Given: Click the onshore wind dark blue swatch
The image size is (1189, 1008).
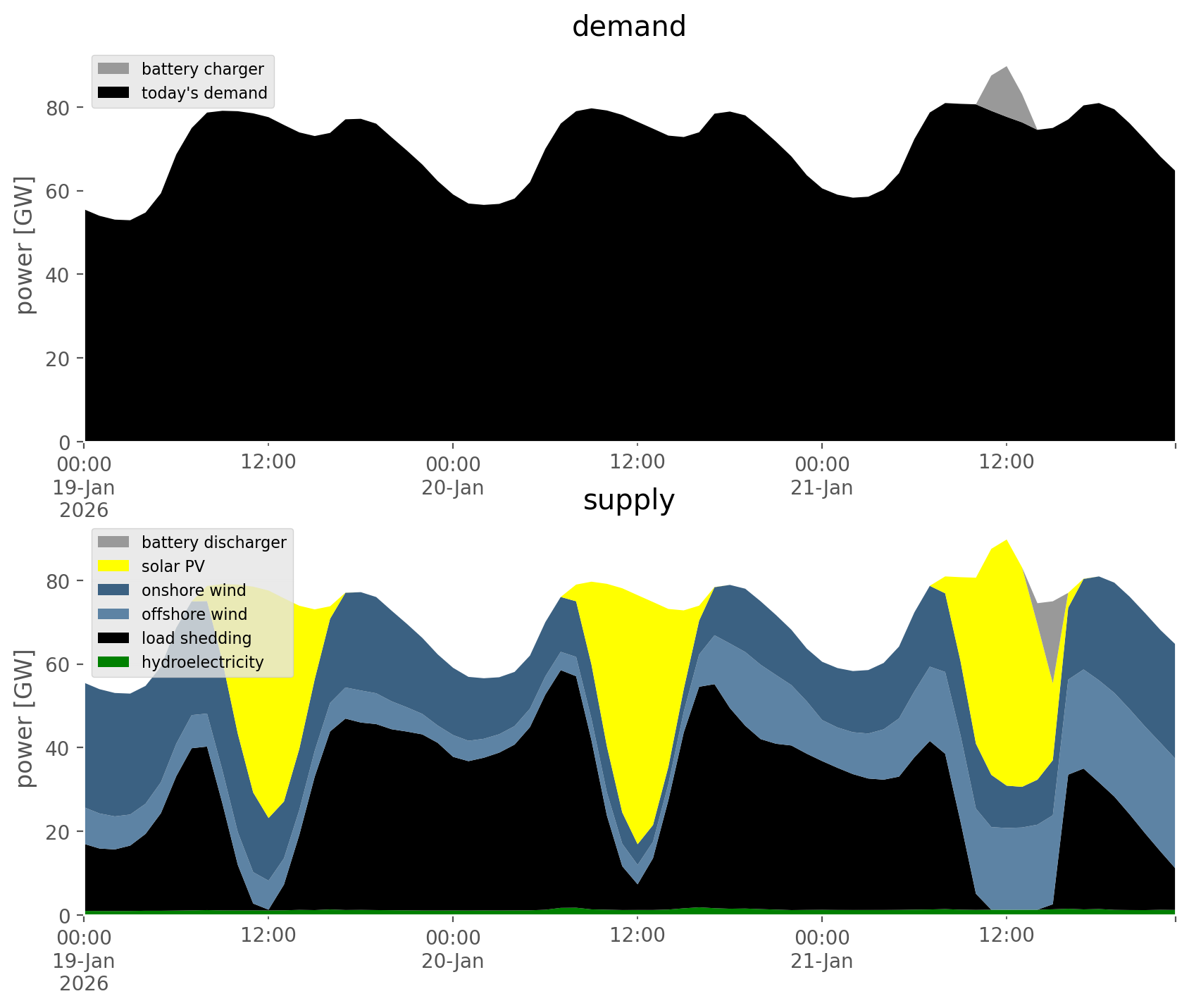Looking at the screenshot, I should click(x=113, y=590).
